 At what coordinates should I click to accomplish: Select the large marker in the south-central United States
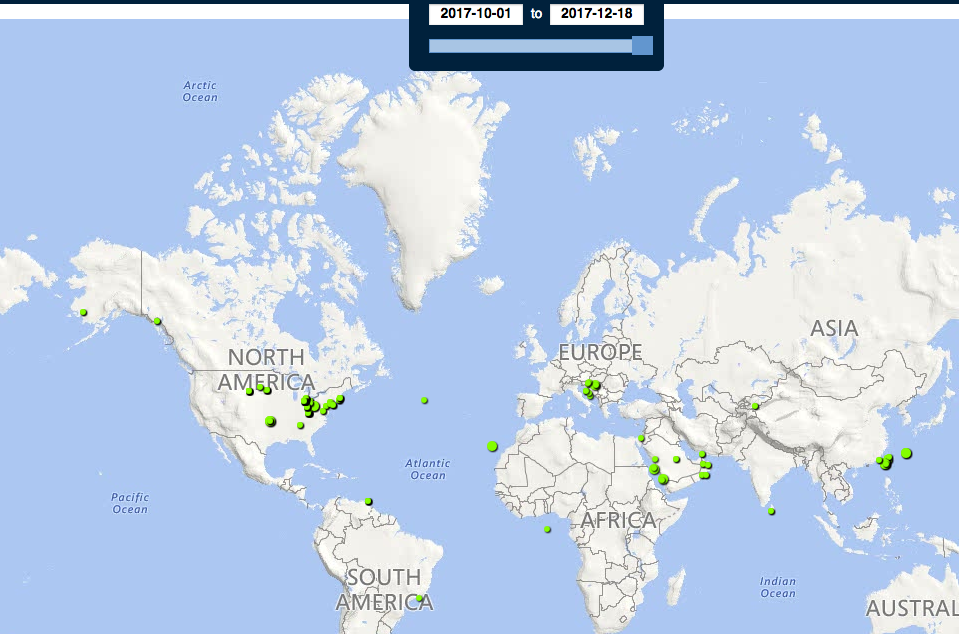pyautogui.click(x=270, y=421)
